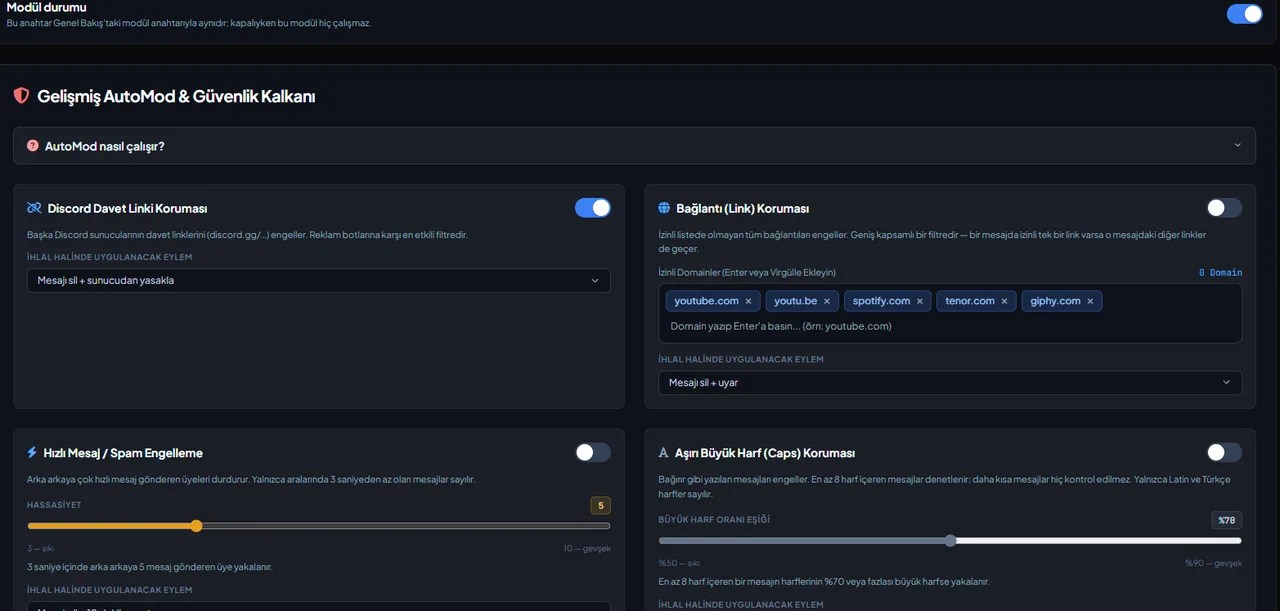Click the Aşırı Büyük Harf (Caps) Koruması title

(765, 453)
